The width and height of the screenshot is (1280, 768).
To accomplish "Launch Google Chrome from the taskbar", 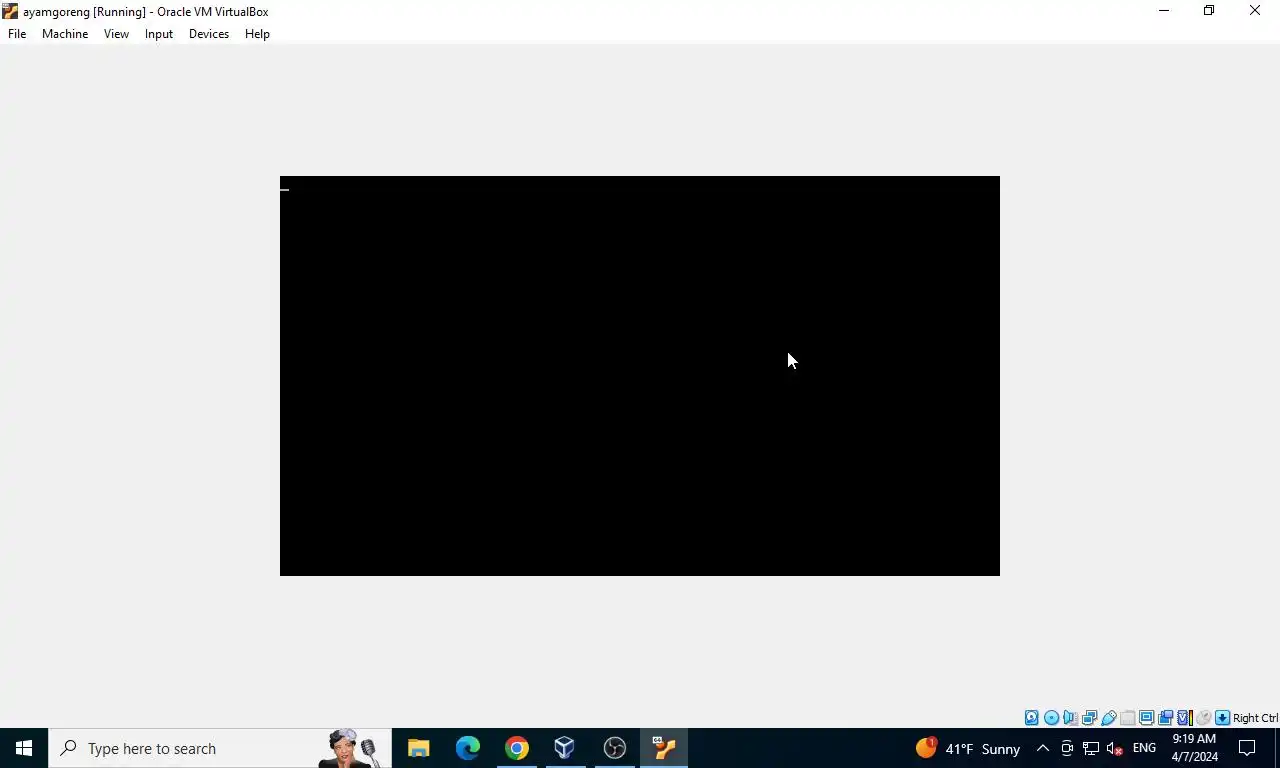I will (516, 748).
